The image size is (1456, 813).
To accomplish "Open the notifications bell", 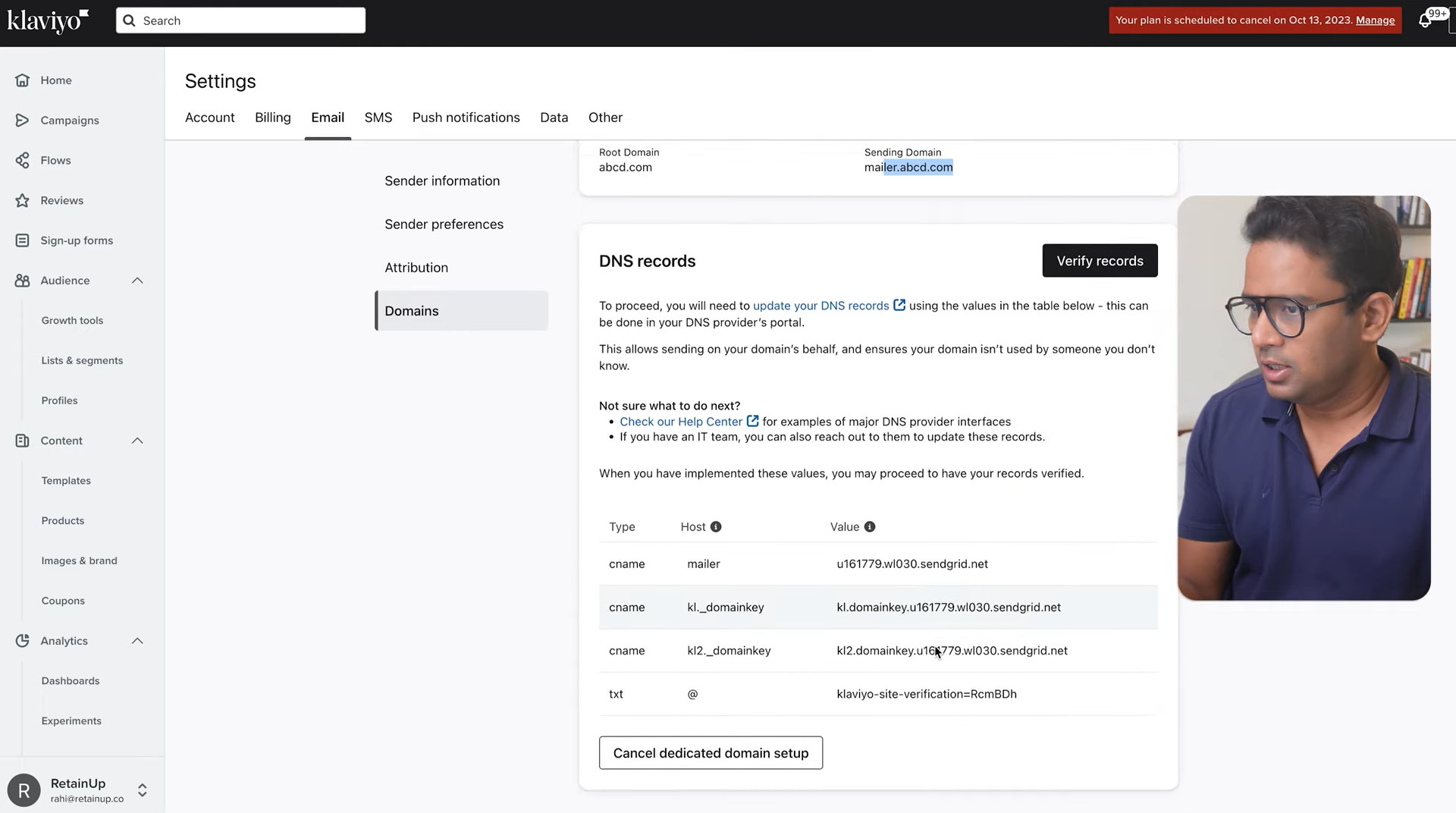I will 1425,20.
